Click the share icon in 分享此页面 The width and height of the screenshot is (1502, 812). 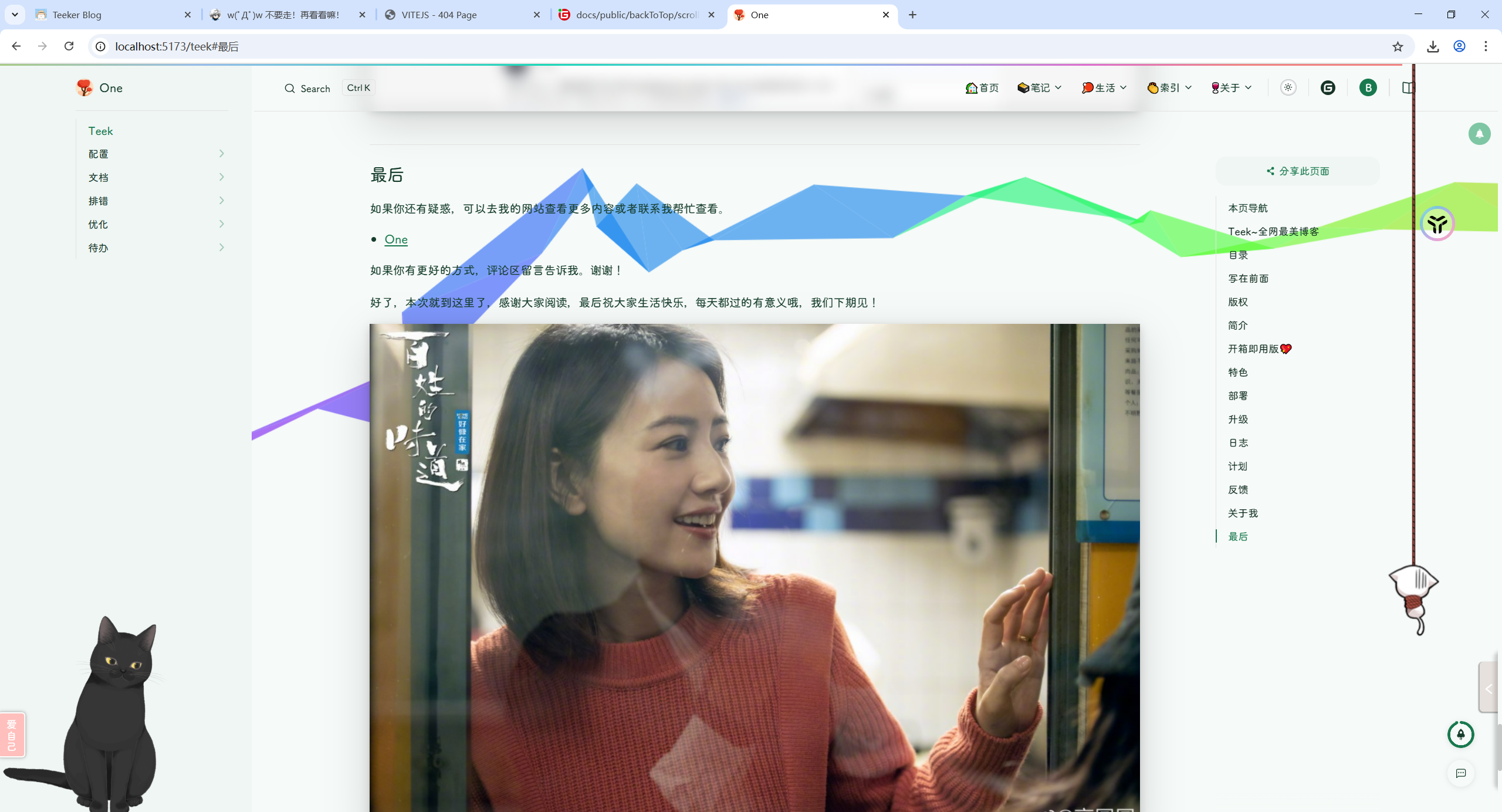pyautogui.click(x=1270, y=171)
